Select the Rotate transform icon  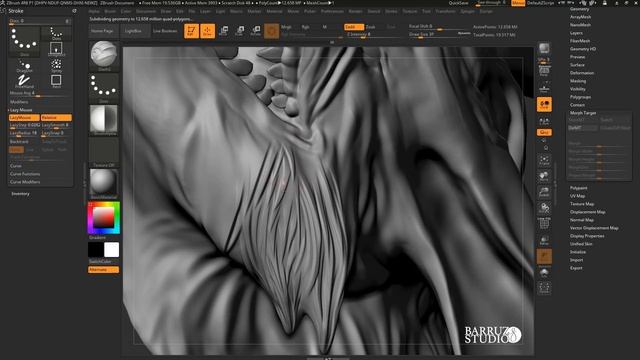(256, 31)
